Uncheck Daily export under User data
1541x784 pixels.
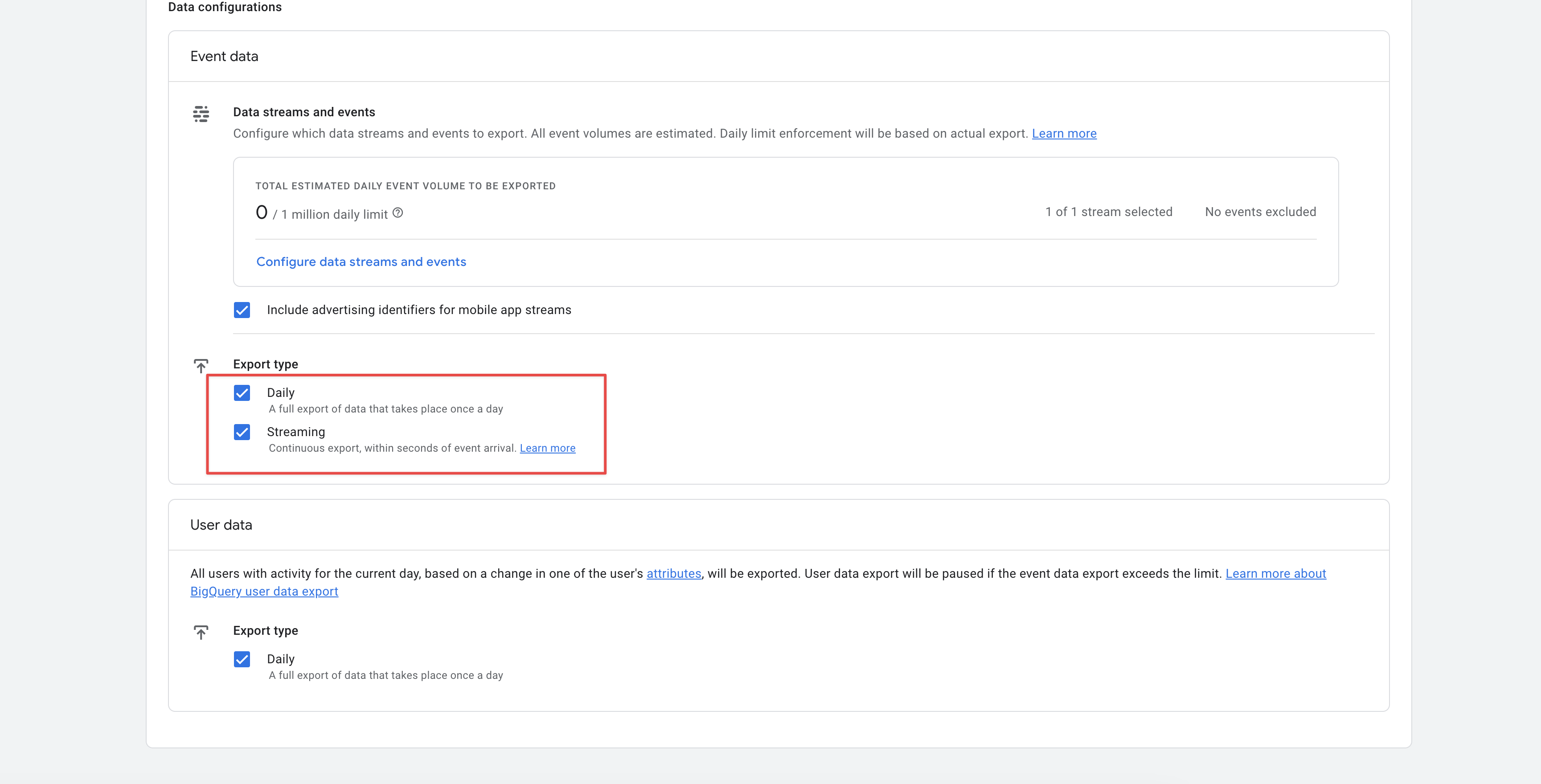(x=242, y=659)
